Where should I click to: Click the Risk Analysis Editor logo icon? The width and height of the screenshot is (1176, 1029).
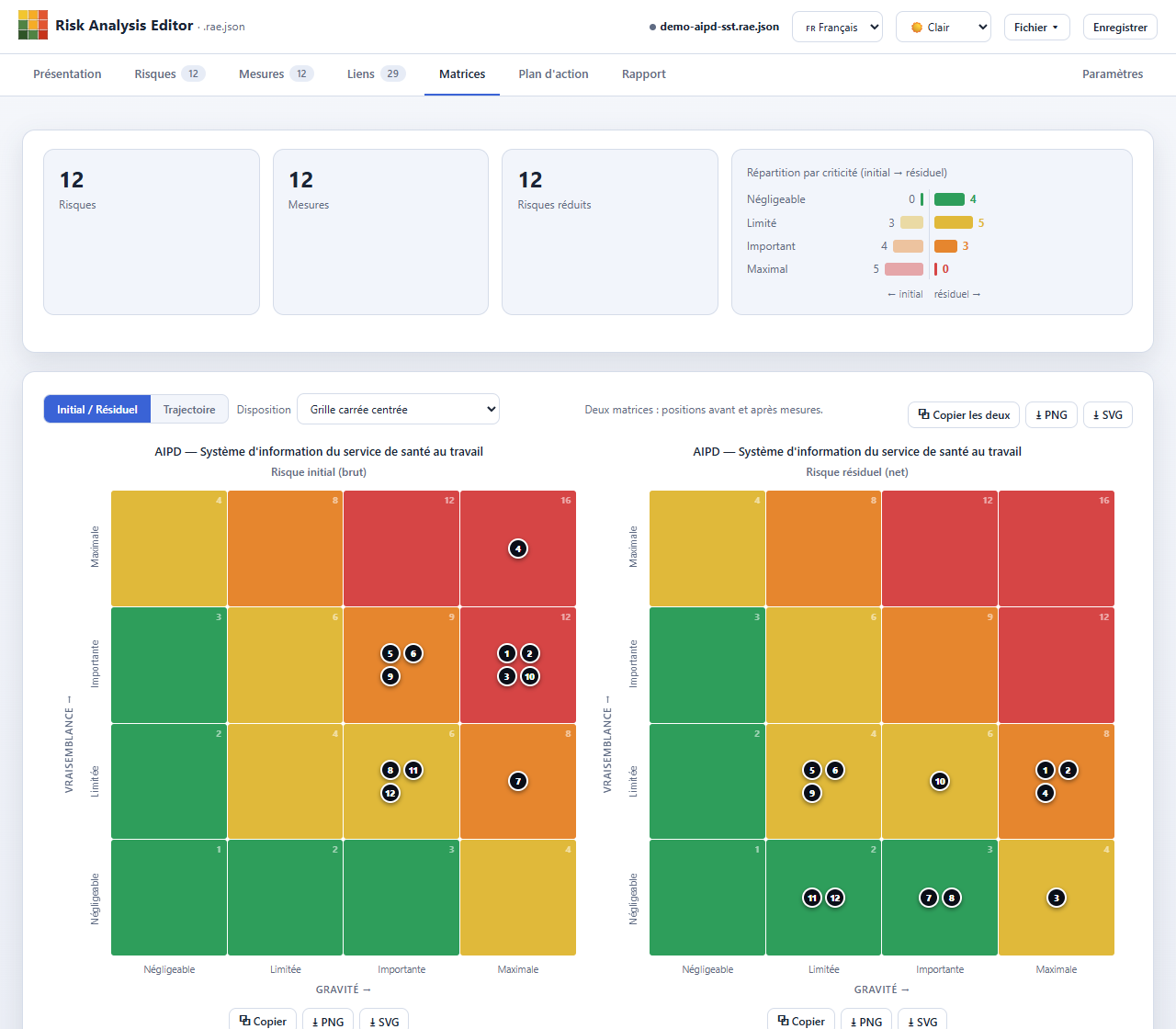(x=33, y=25)
